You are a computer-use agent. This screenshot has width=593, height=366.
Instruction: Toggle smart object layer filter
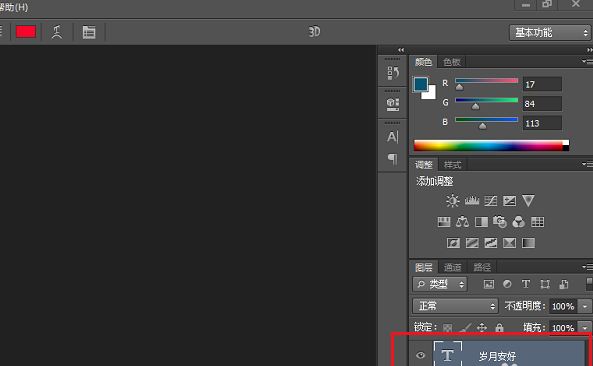(x=564, y=284)
